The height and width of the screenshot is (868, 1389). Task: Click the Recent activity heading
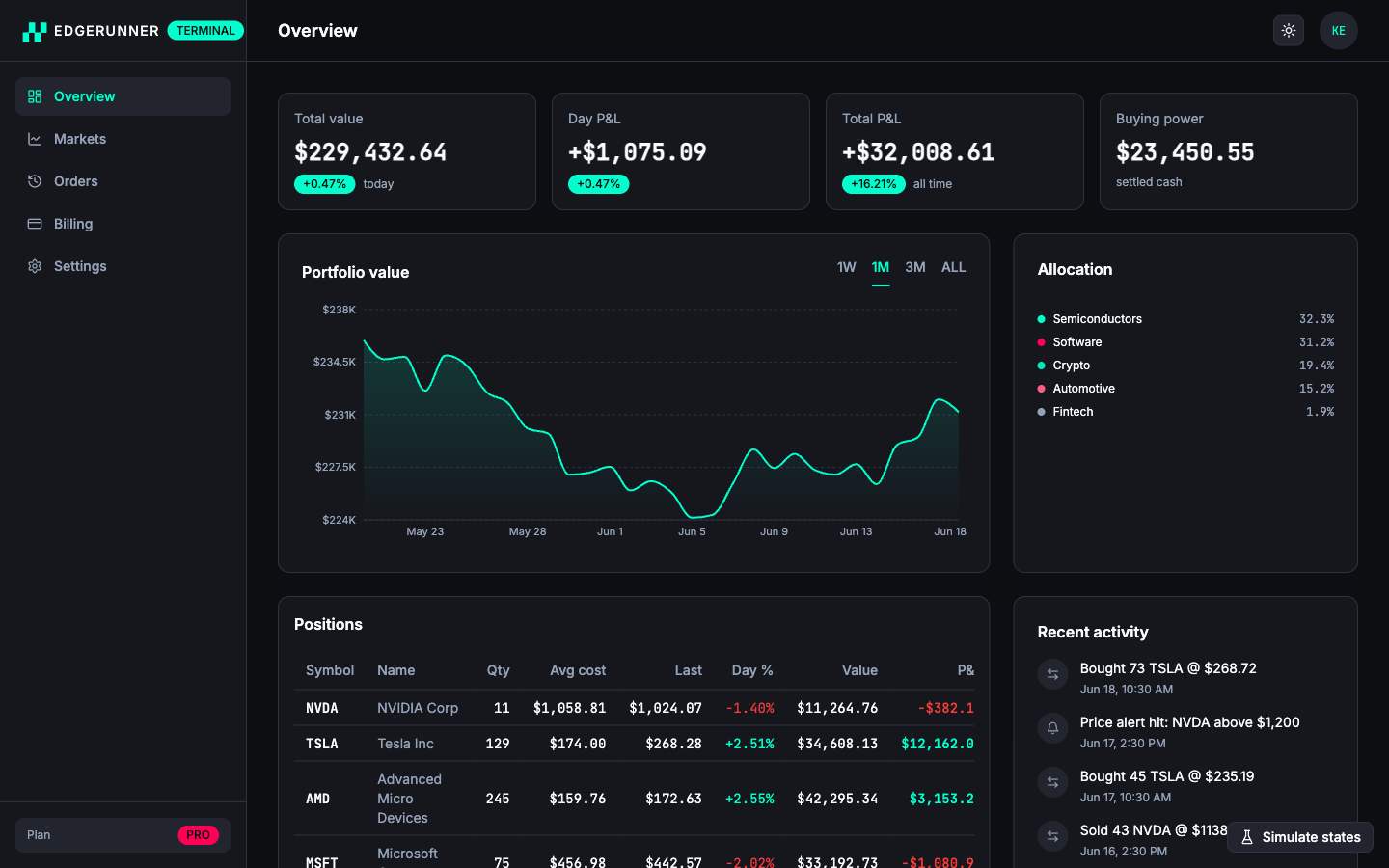coord(1093,632)
